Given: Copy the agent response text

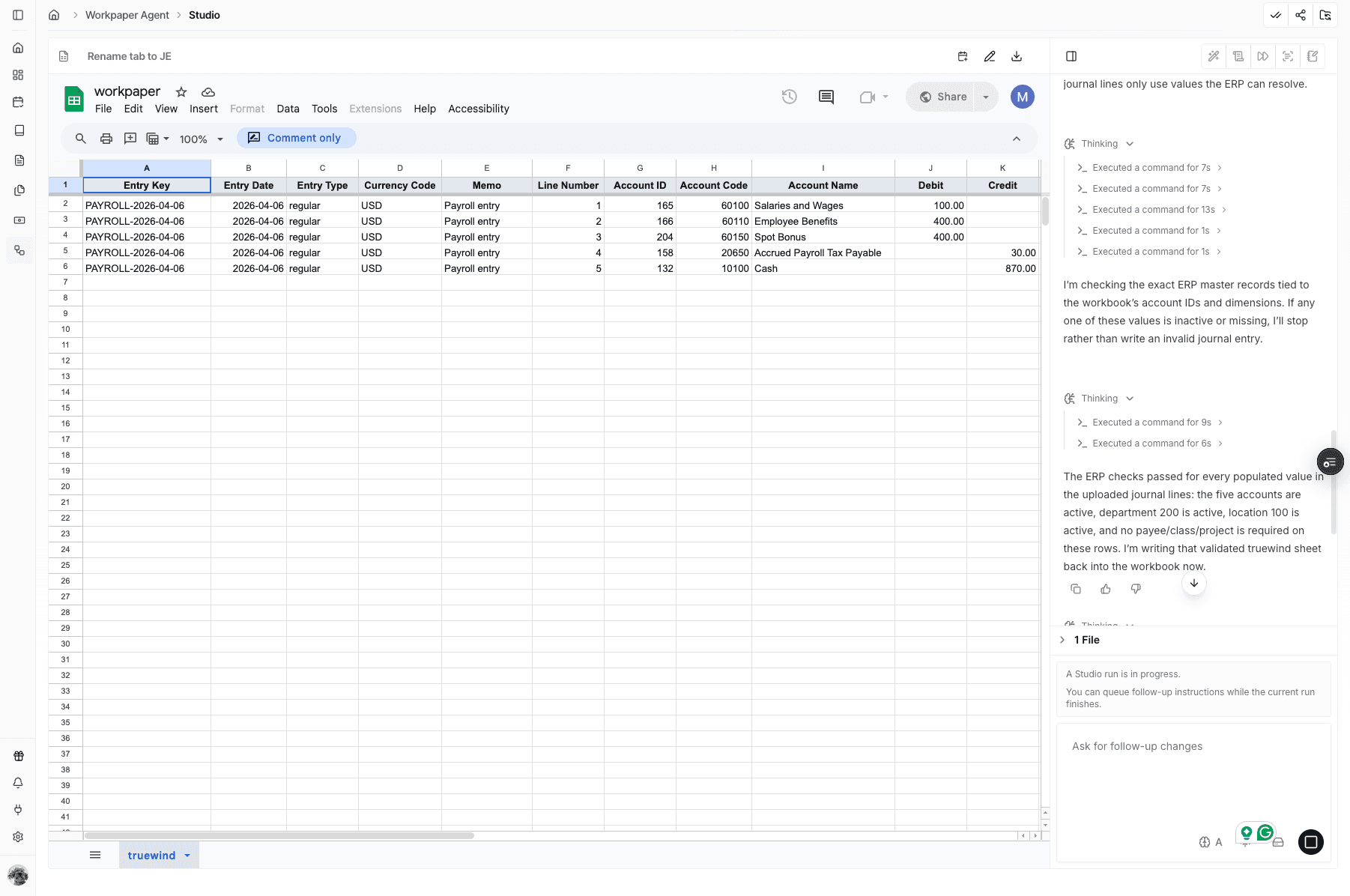Looking at the screenshot, I should click(x=1076, y=589).
